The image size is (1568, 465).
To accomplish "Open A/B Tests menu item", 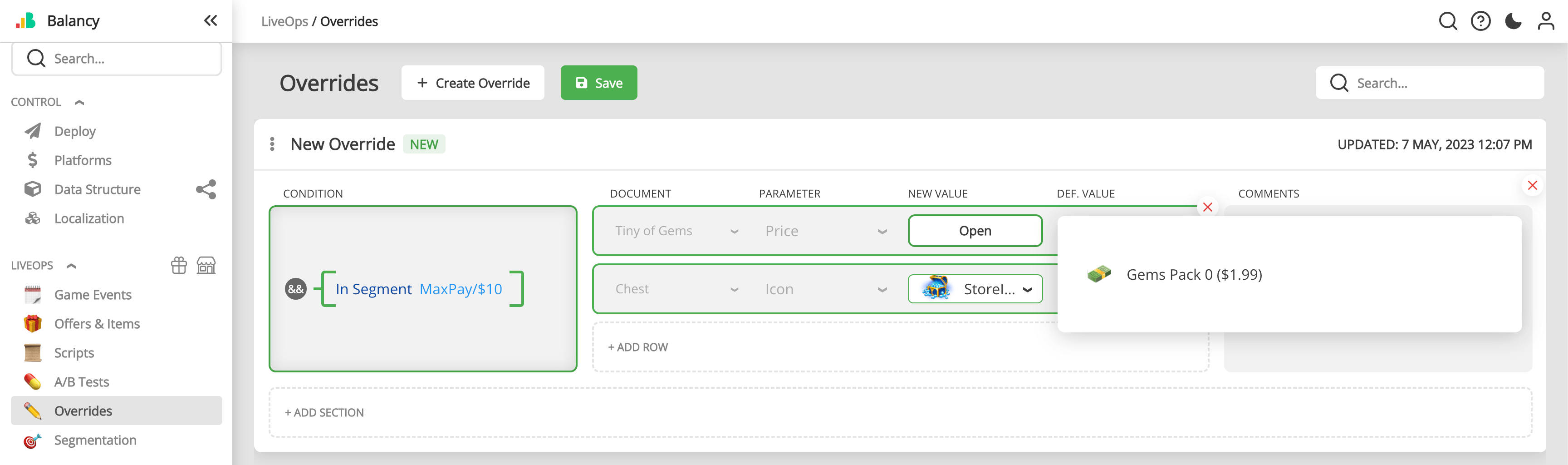I will 82,382.
